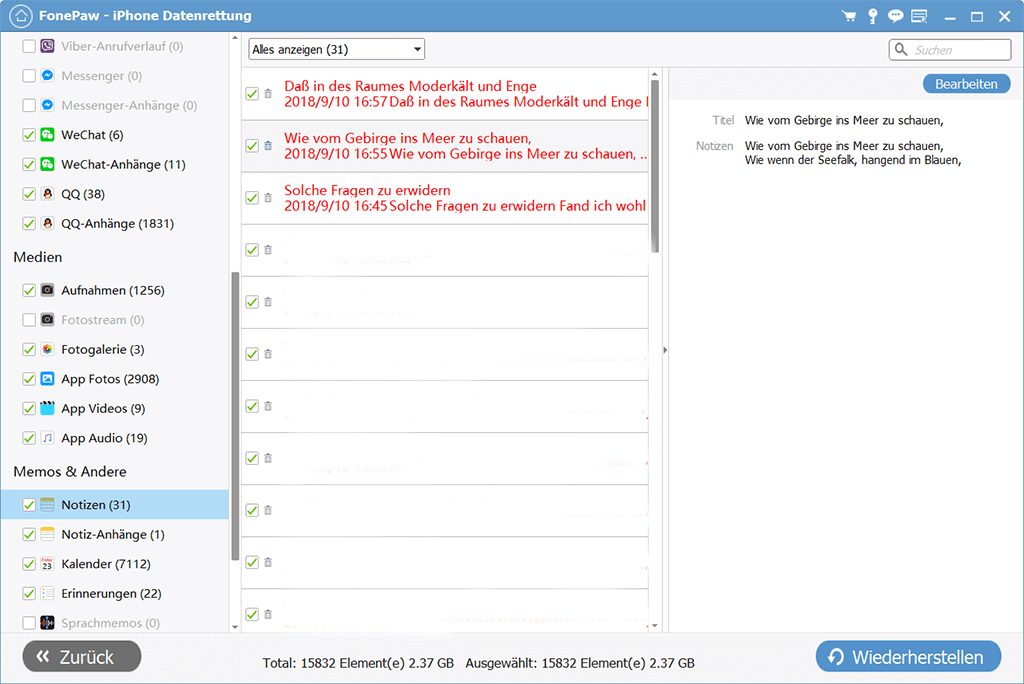Click the notes list scrollbar thumb
The width and height of the screenshot is (1024, 684).
coord(655,166)
